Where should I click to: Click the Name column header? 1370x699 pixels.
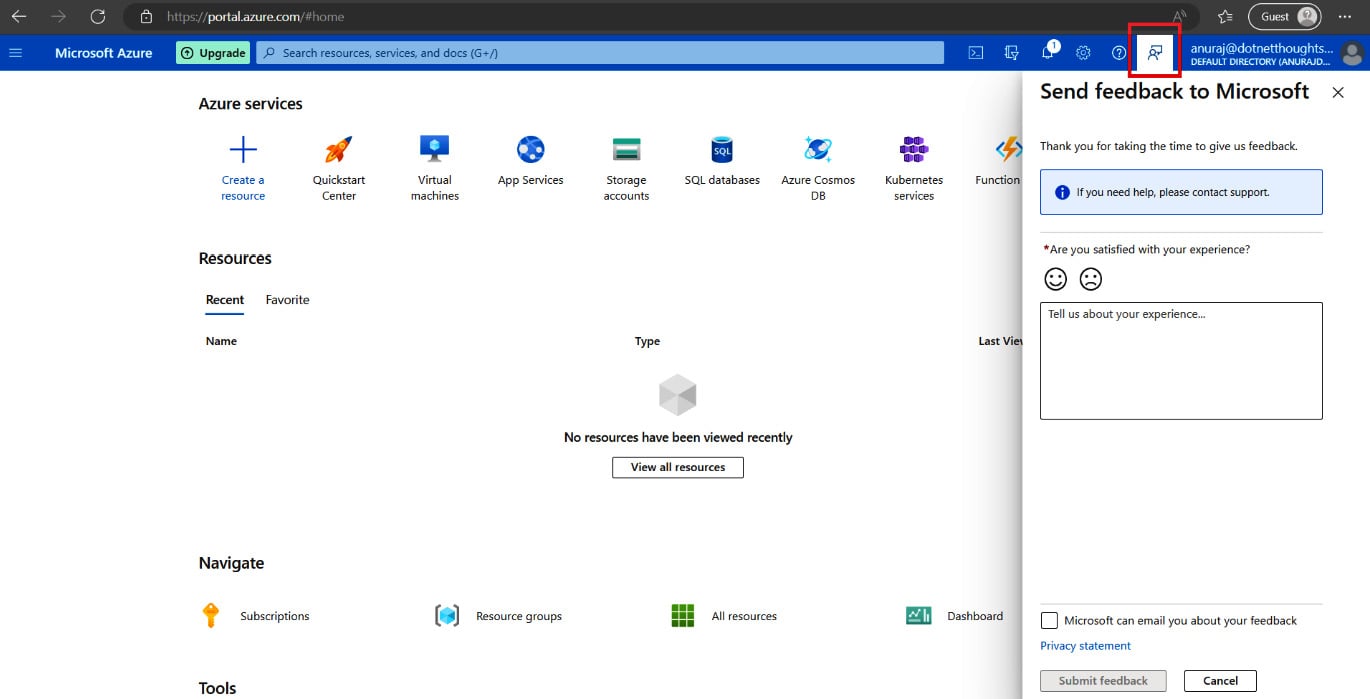pos(221,341)
